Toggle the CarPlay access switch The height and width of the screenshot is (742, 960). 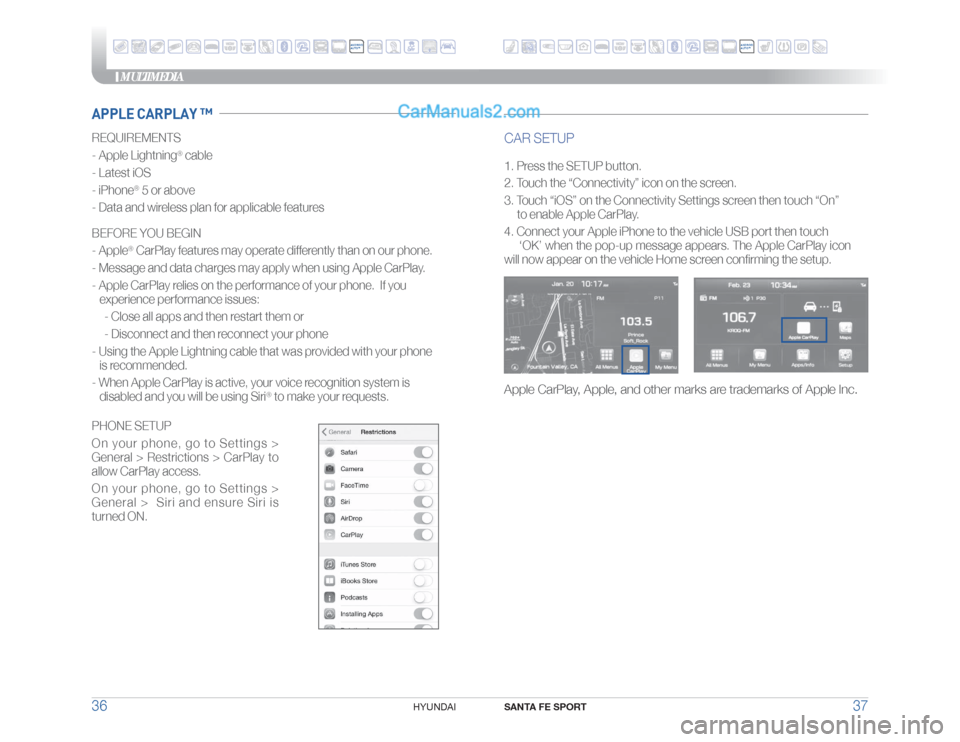pos(423,535)
